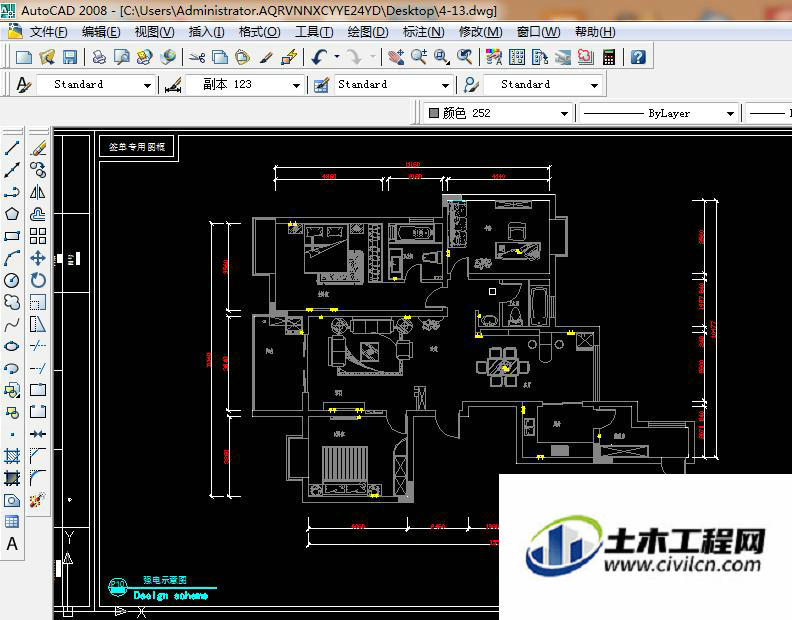Open the Text Style manager icon
The width and height of the screenshot is (792, 620).
24,84
